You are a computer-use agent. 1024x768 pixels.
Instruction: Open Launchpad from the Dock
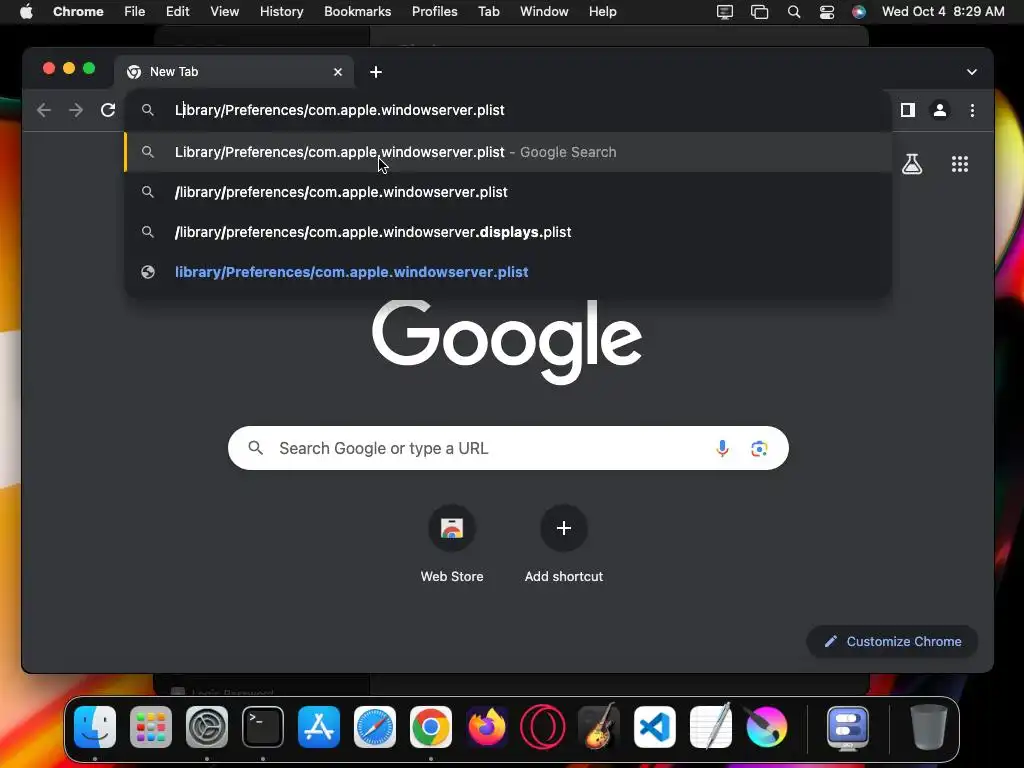151,727
